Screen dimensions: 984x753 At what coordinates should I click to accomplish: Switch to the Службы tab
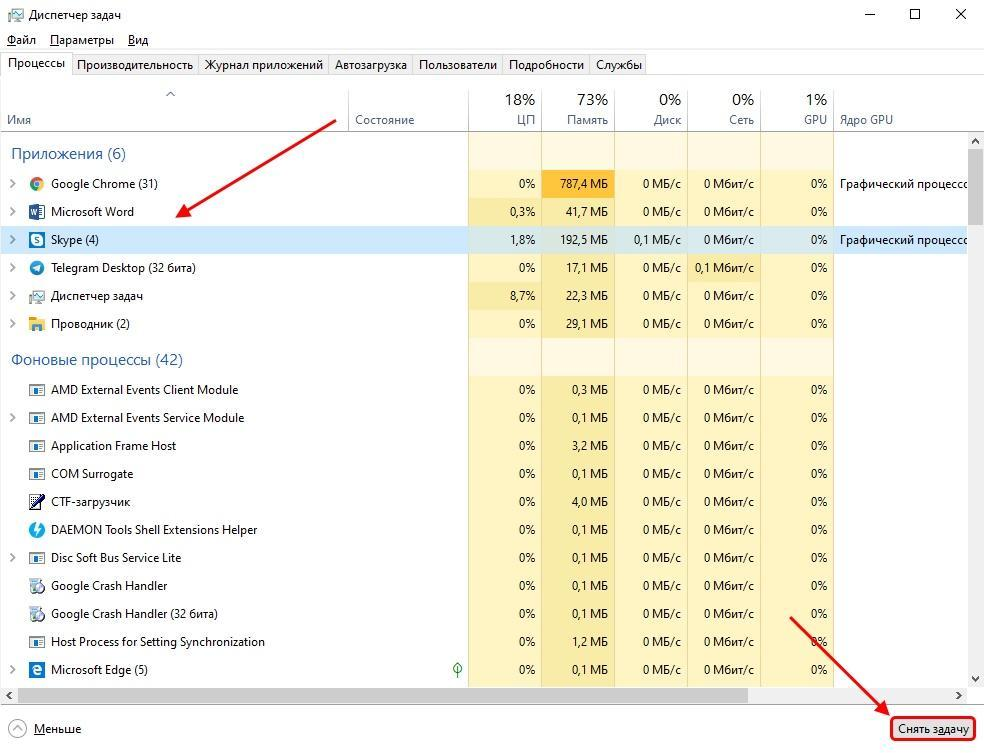tap(619, 65)
